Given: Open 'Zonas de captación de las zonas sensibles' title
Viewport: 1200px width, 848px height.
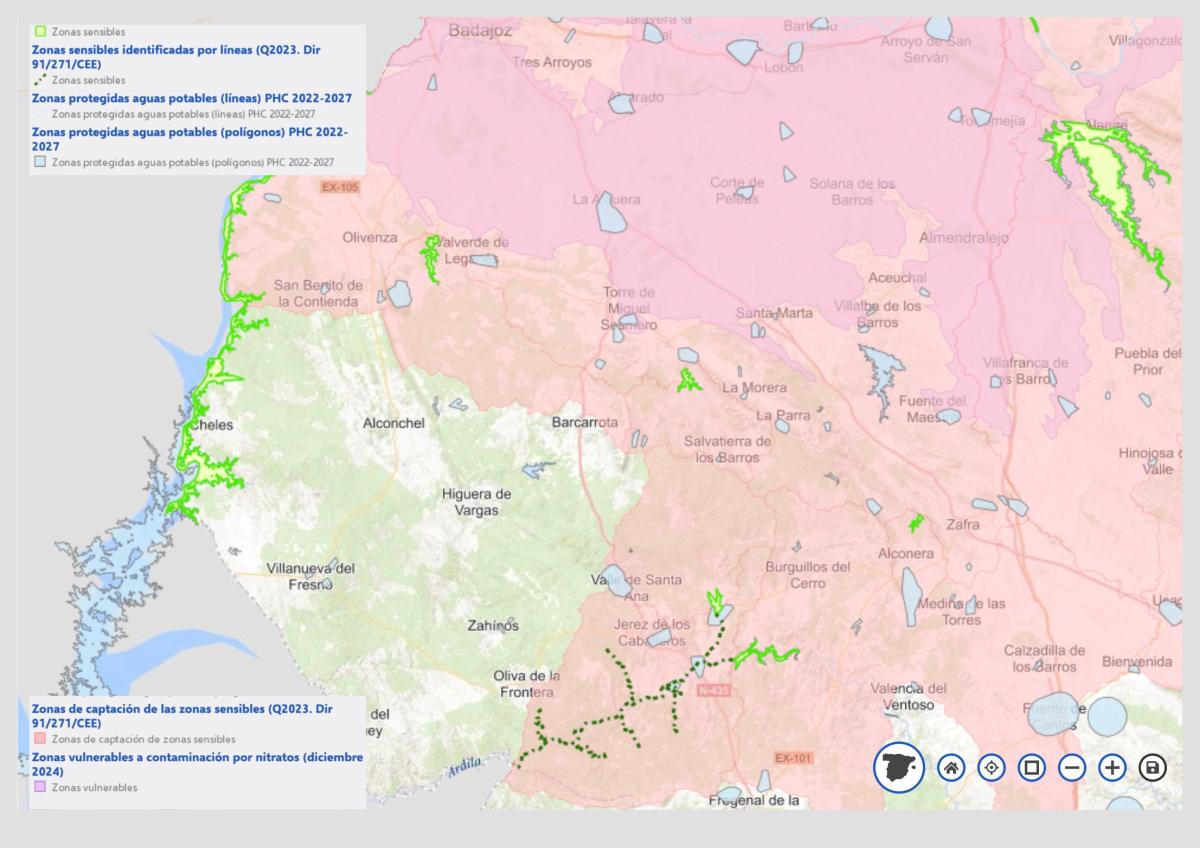Looking at the screenshot, I should pos(182,715).
